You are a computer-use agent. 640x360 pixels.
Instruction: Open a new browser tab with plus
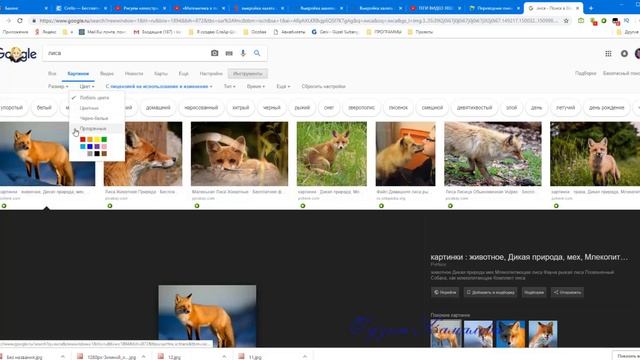(x=591, y=8)
